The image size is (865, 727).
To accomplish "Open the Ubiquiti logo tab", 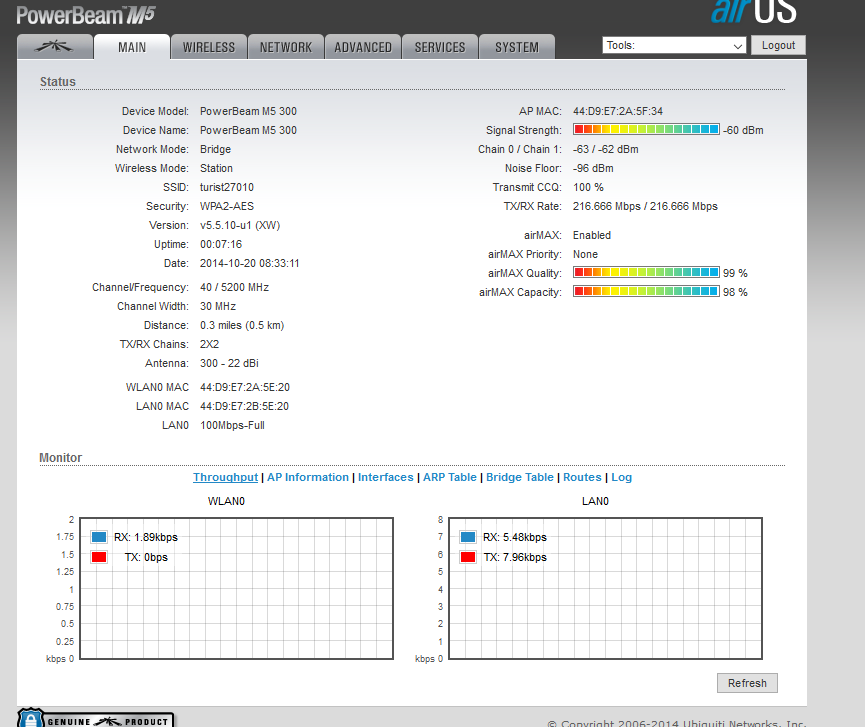I will pos(55,47).
